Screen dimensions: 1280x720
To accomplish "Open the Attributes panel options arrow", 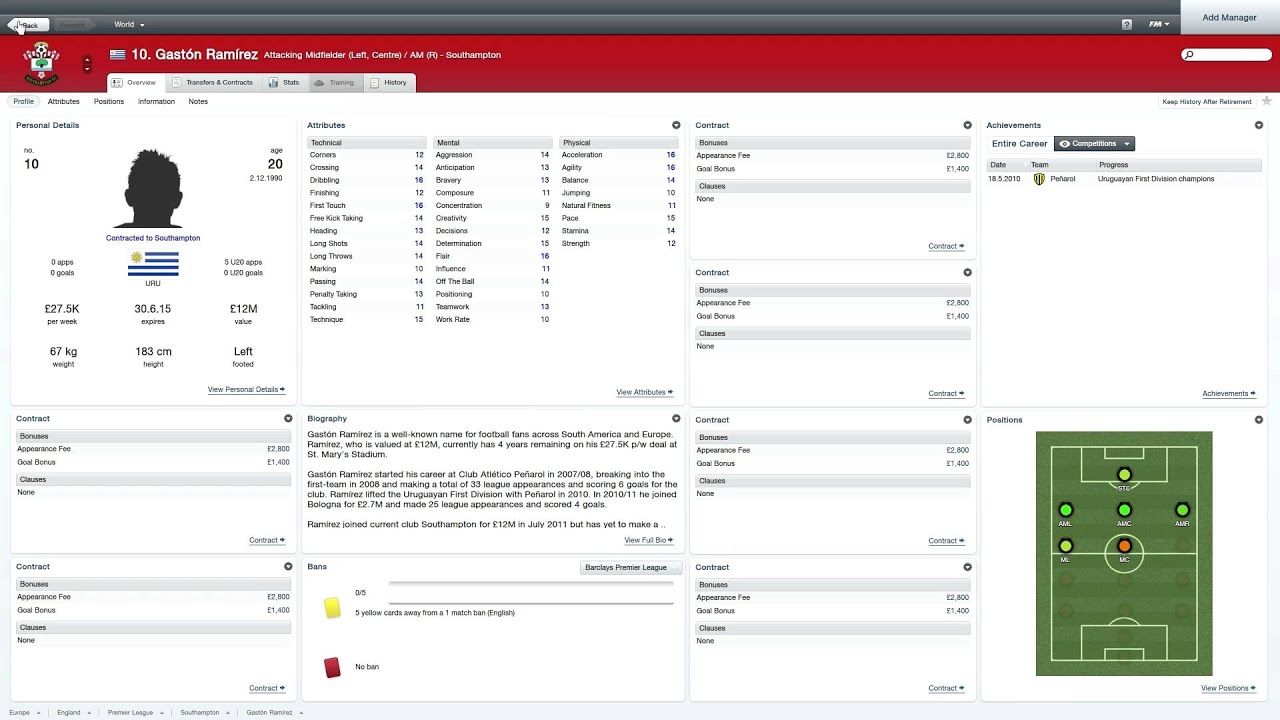I will coord(676,125).
